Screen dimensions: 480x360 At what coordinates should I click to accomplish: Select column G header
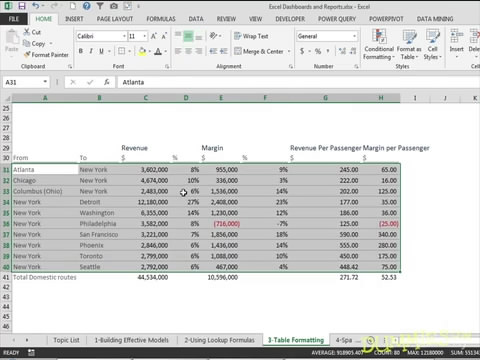coord(325,98)
